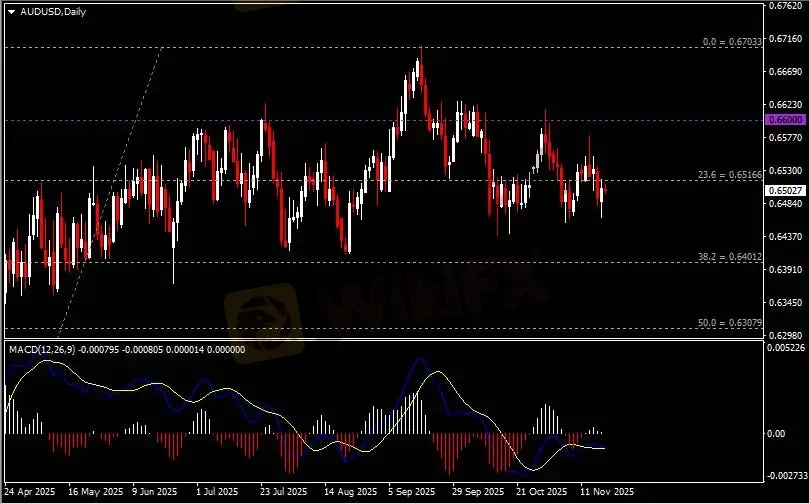Click the 24 Apr 2025 date label
Image resolution: width=809 pixels, height=504 pixels.
29,491
